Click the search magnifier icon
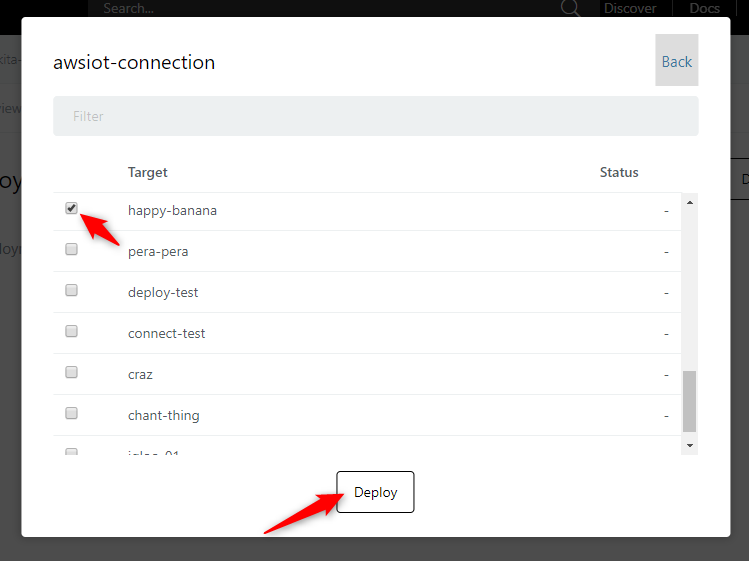 (570, 8)
